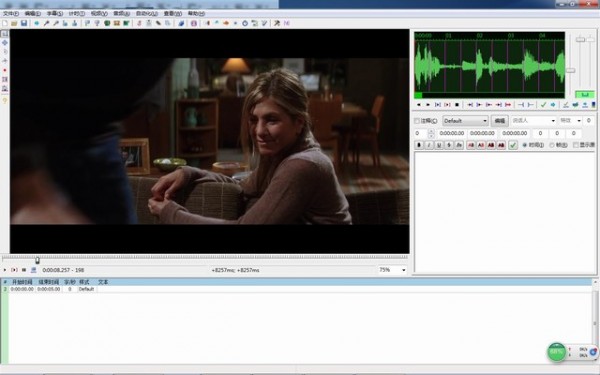Click the save subtitles floppy icon

click(24, 23)
